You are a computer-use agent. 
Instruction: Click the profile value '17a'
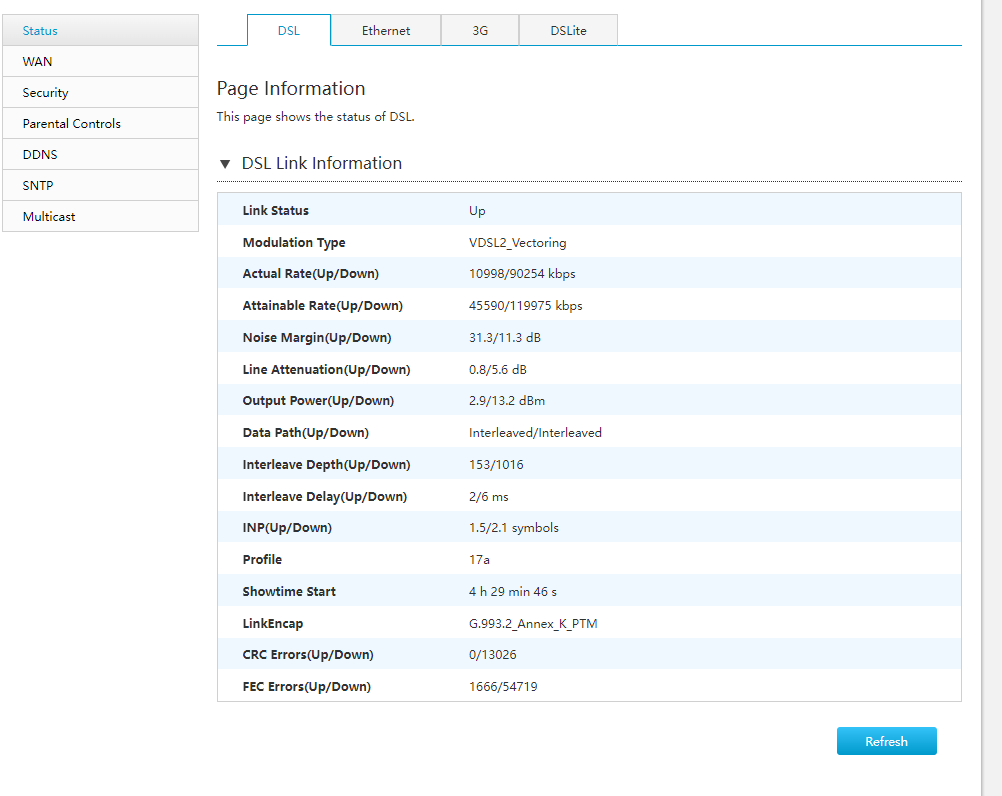pos(479,560)
